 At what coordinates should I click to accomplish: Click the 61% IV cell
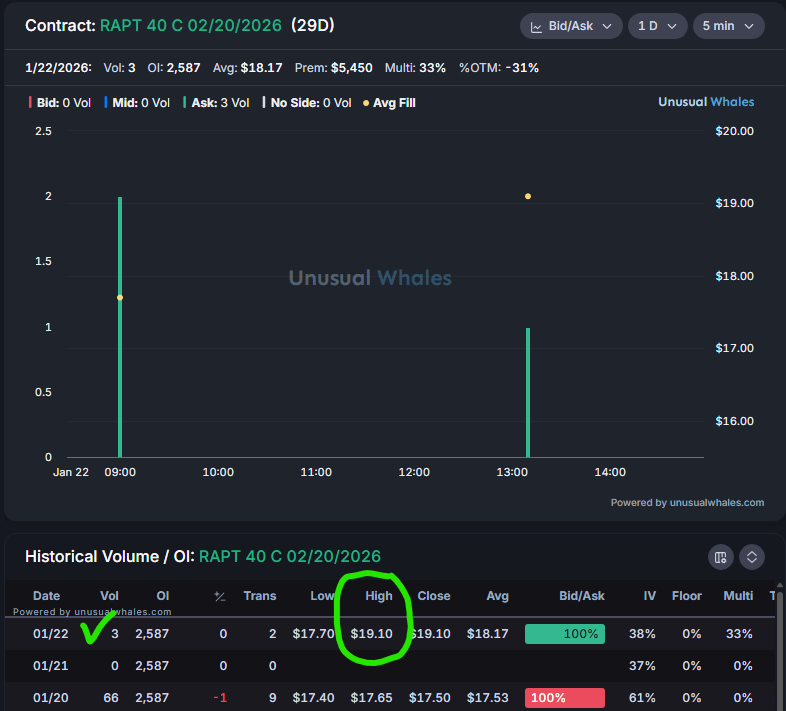642,698
